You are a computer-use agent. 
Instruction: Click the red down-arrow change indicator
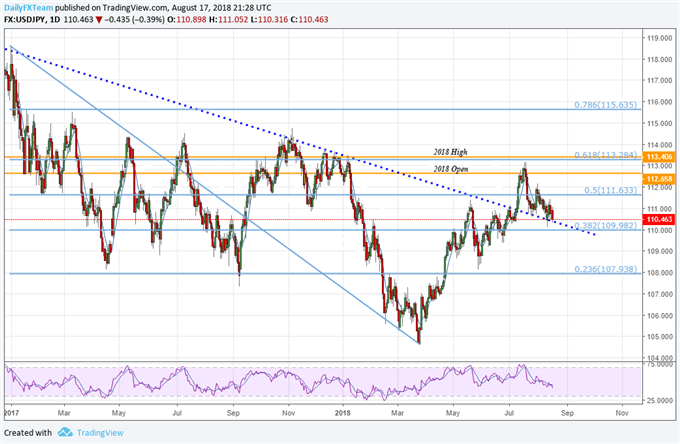[99, 20]
